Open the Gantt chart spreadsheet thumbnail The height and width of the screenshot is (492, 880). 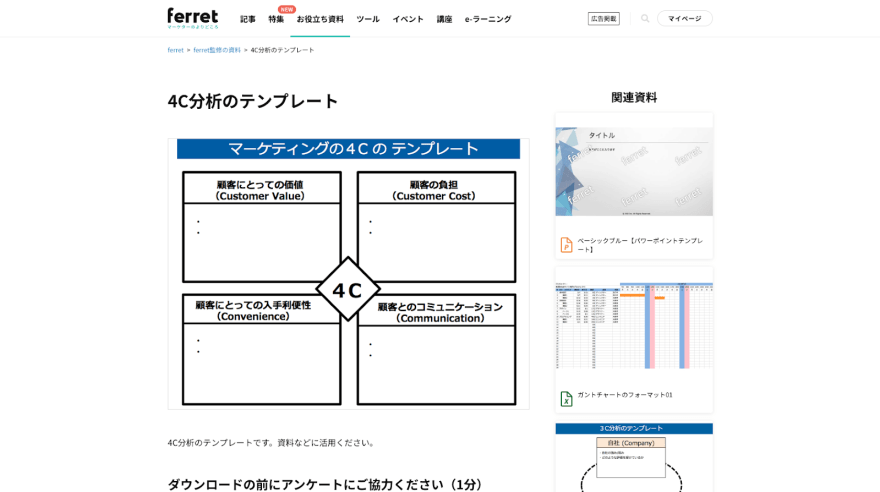pos(634,325)
